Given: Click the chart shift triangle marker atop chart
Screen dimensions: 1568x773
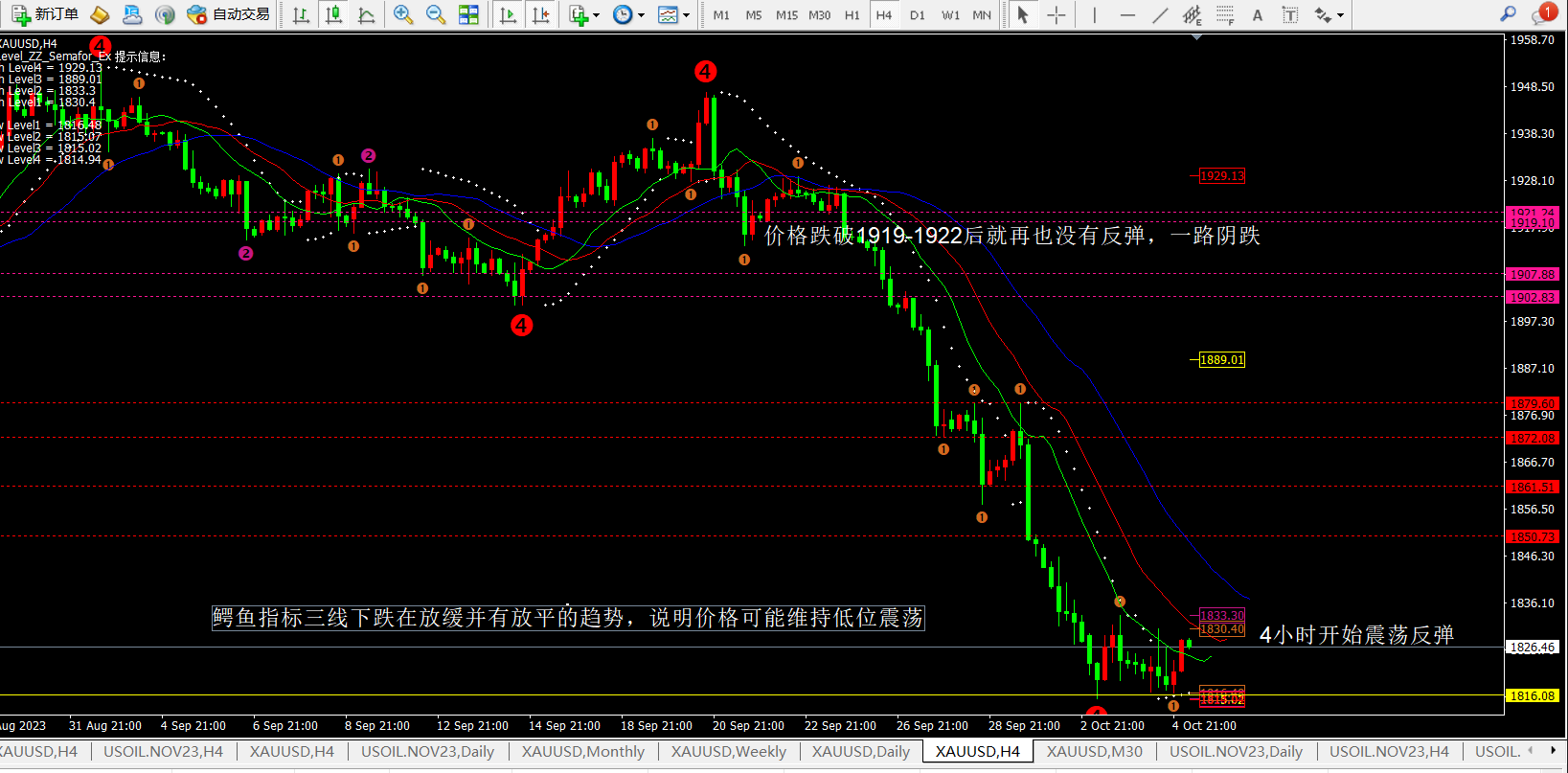Looking at the screenshot, I should pos(1196,36).
